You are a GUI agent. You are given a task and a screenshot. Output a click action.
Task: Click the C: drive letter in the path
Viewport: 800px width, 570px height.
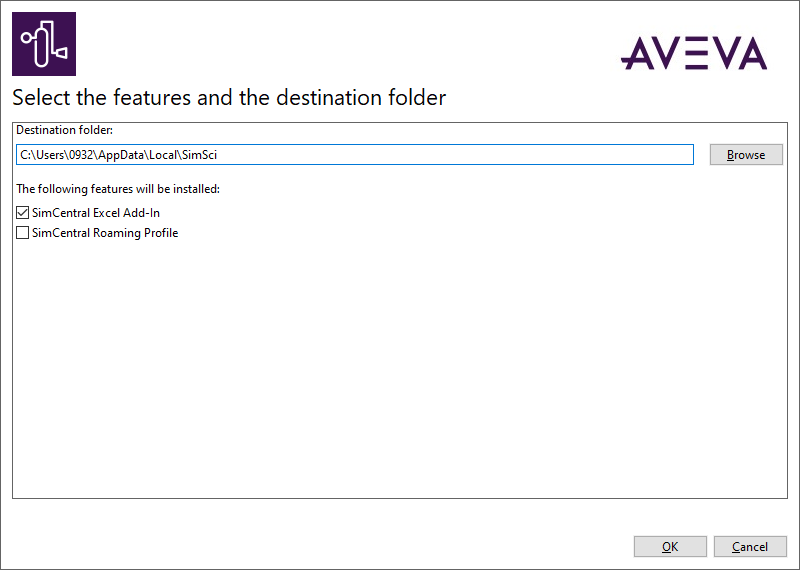(25, 155)
